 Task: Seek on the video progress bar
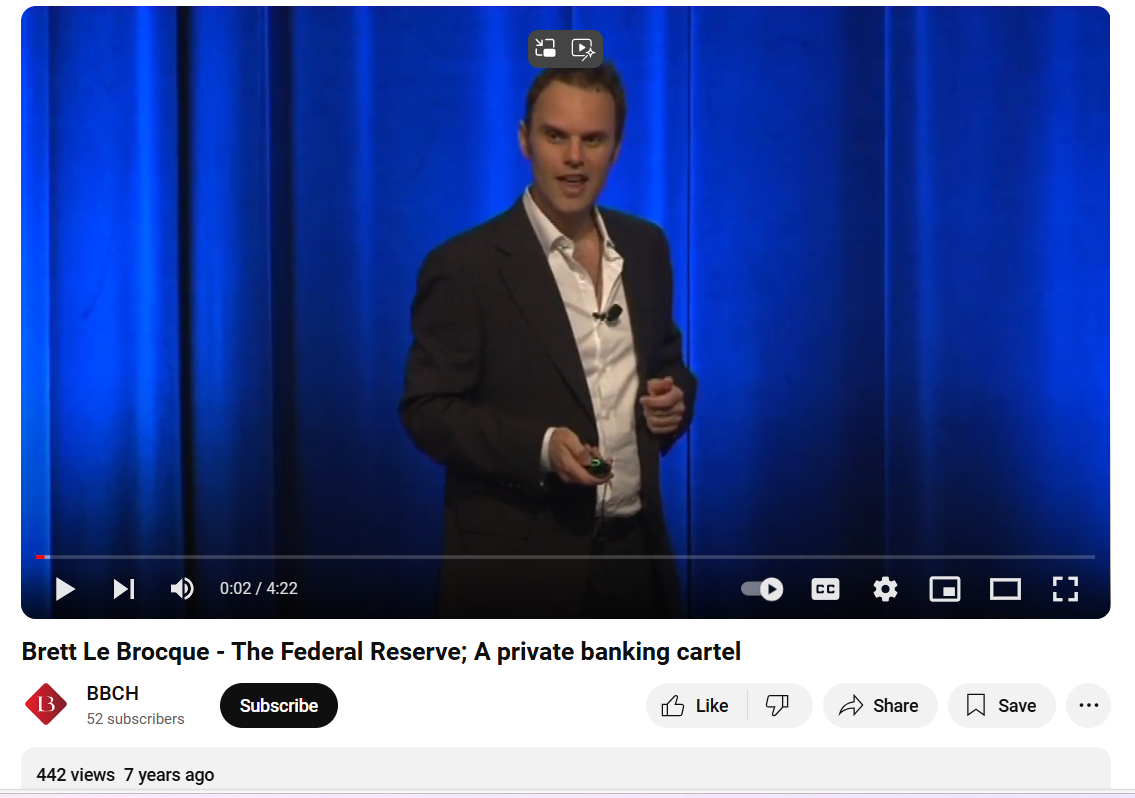point(565,557)
